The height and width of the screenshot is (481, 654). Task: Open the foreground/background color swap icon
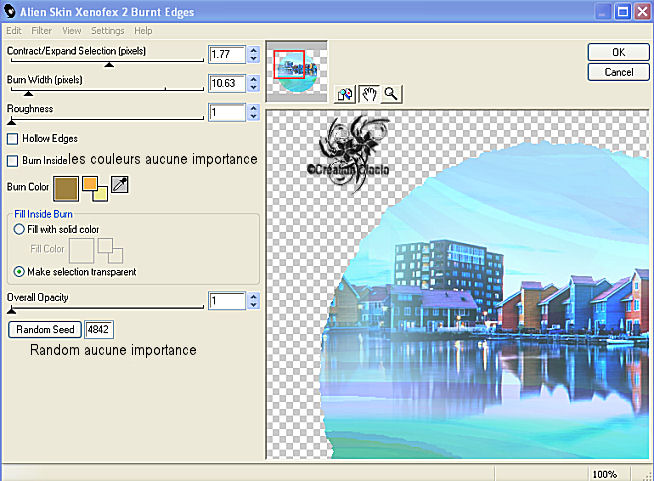tap(93, 186)
